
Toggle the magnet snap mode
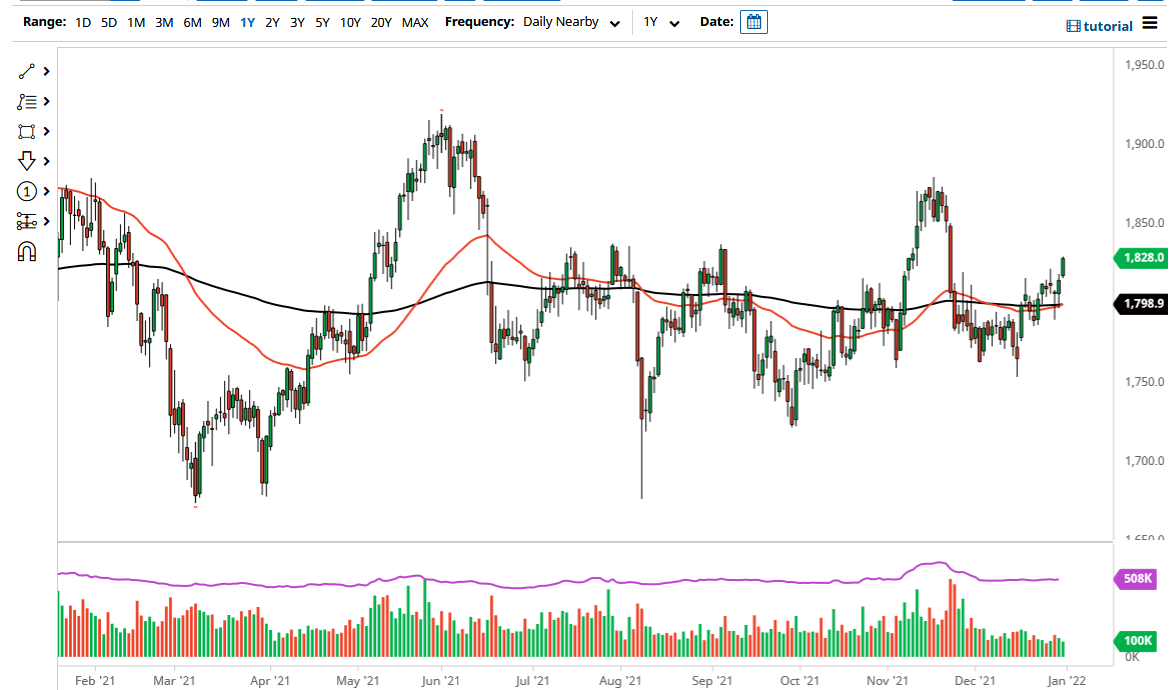pyautogui.click(x=27, y=251)
